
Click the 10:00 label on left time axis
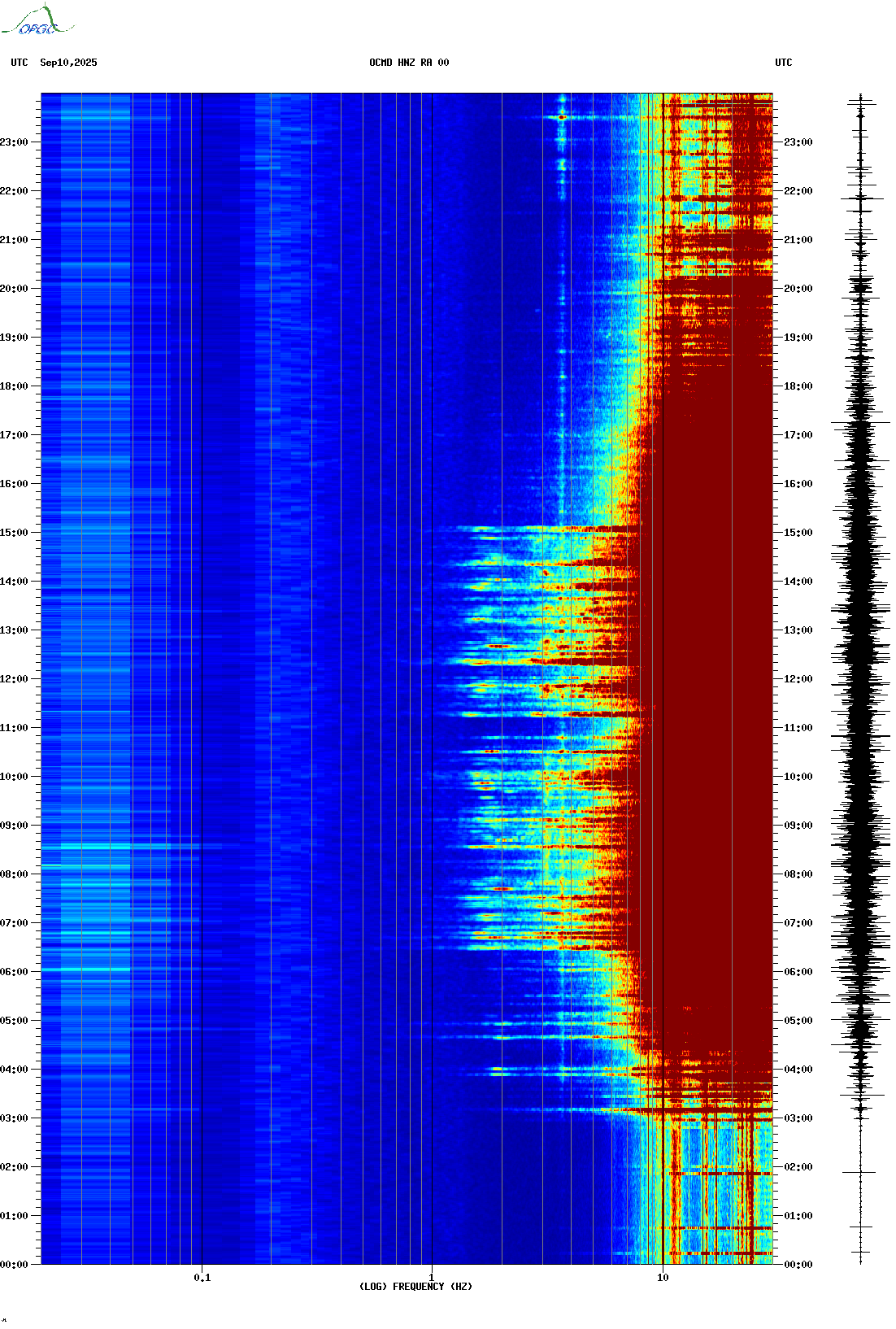(x=14, y=777)
